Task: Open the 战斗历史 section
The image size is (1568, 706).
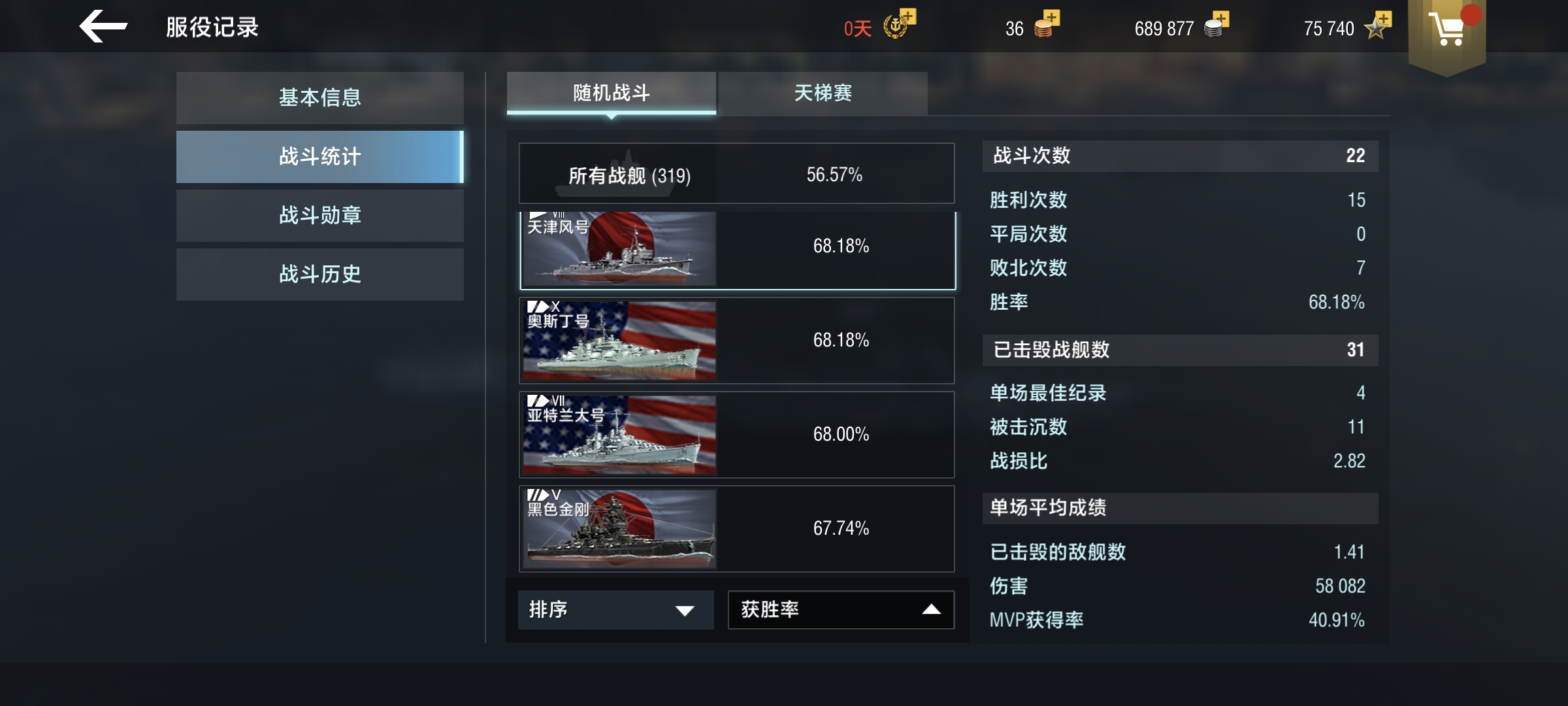Action: coord(320,274)
